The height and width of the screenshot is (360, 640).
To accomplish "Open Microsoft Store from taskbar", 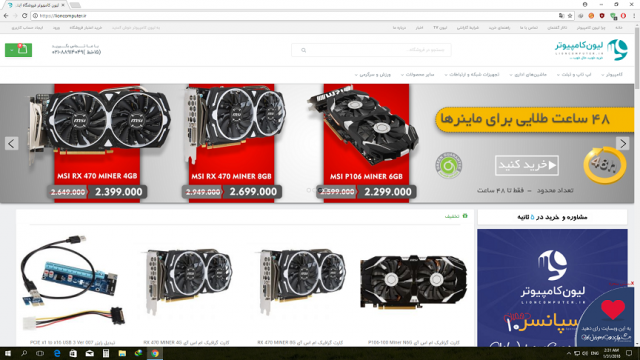I will pyautogui.click(x=73, y=353).
